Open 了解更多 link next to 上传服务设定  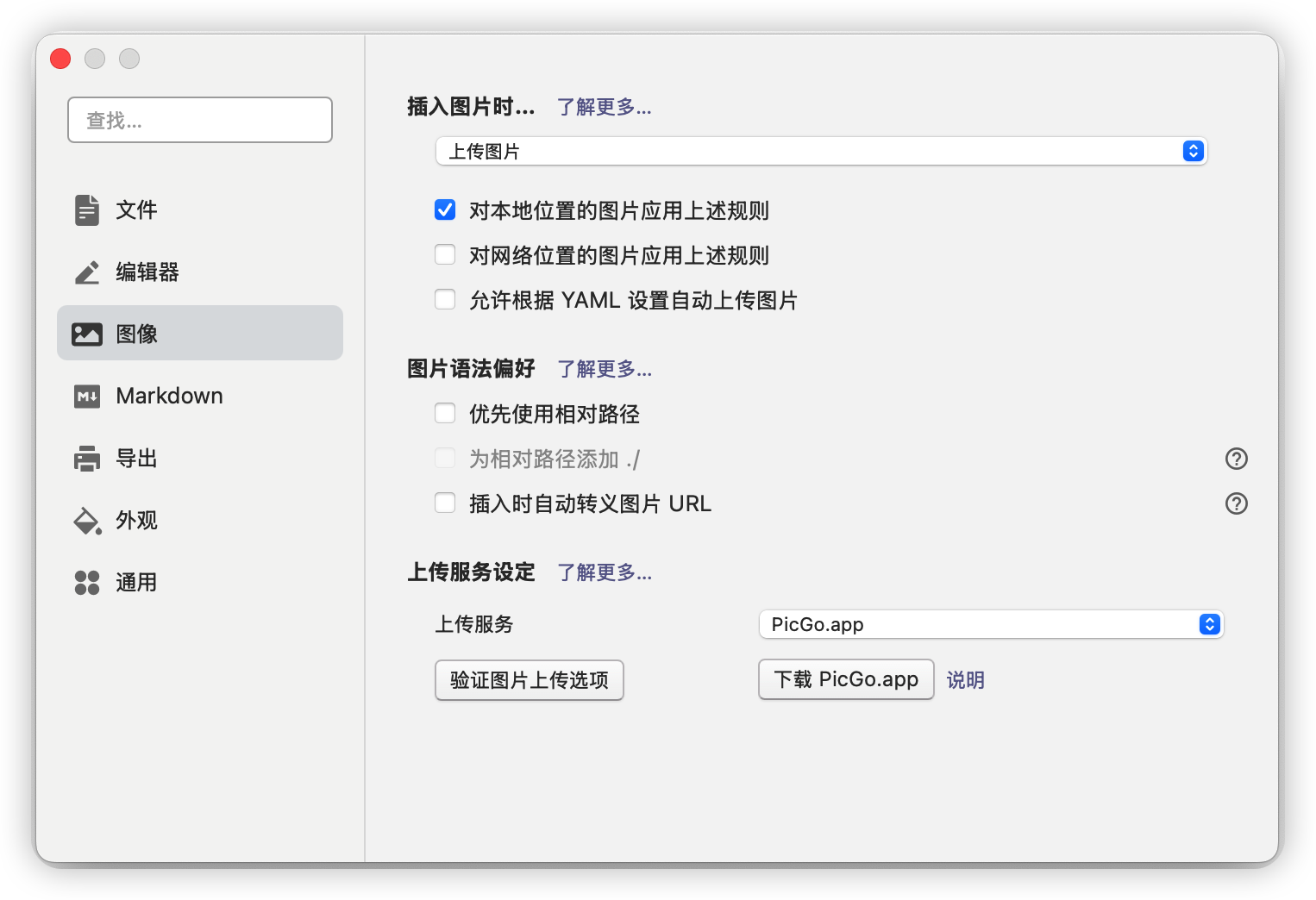coord(605,572)
